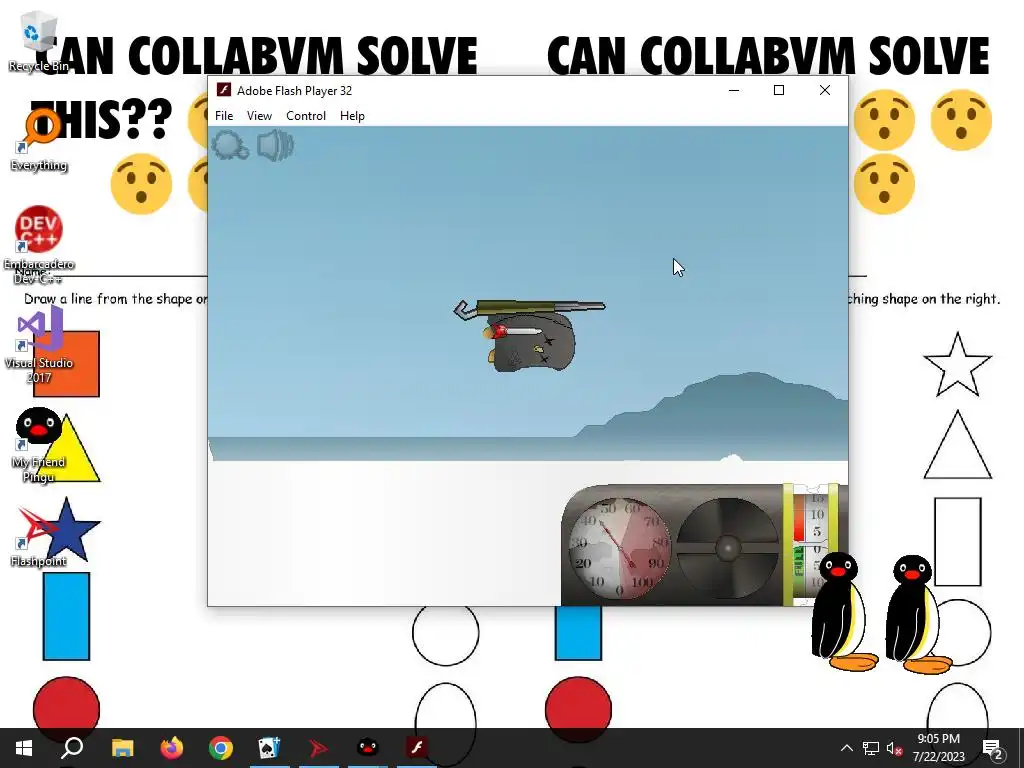Image resolution: width=1024 pixels, height=768 pixels.
Task: Close the Adobe Flash Player window
Action: click(x=825, y=90)
